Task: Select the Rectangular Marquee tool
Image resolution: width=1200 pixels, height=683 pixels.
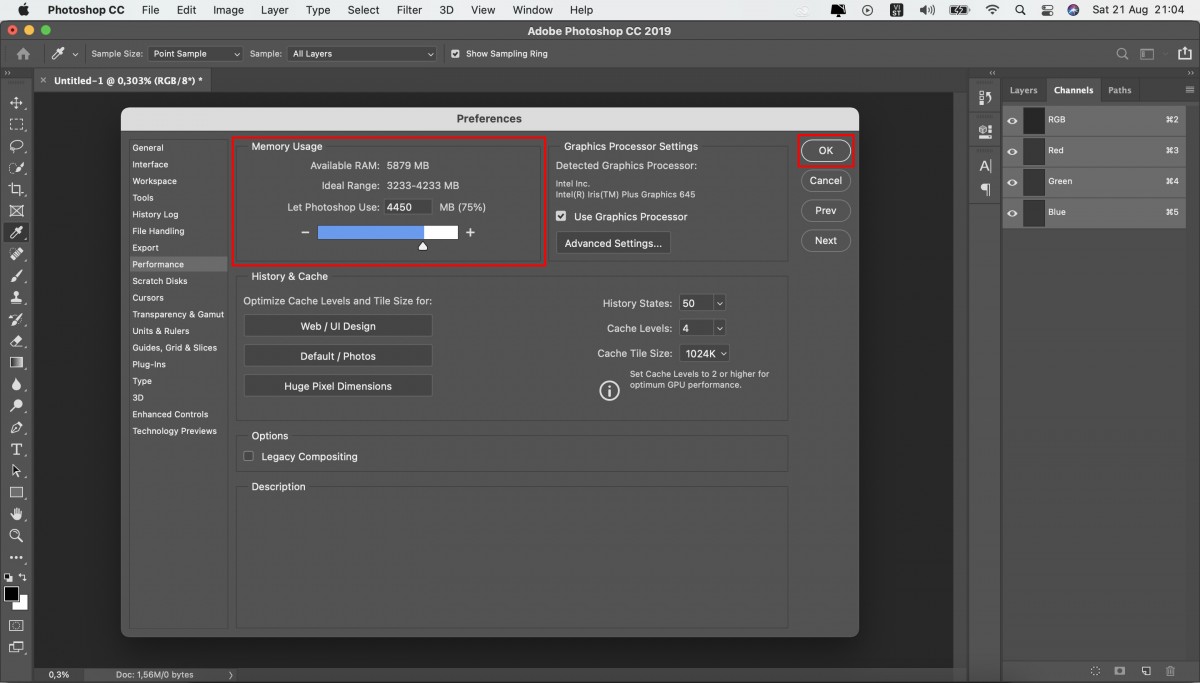Action: (x=16, y=125)
